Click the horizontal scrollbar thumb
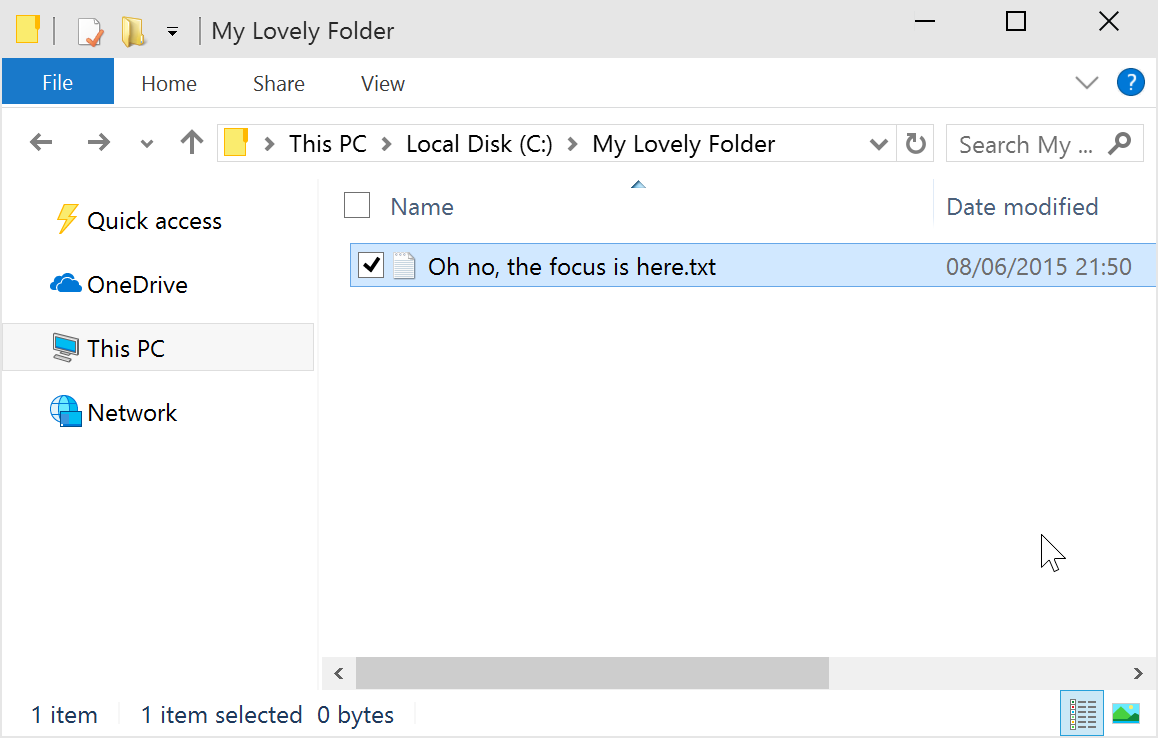Image resolution: width=1158 pixels, height=738 pixels. [x=592, y=673]
